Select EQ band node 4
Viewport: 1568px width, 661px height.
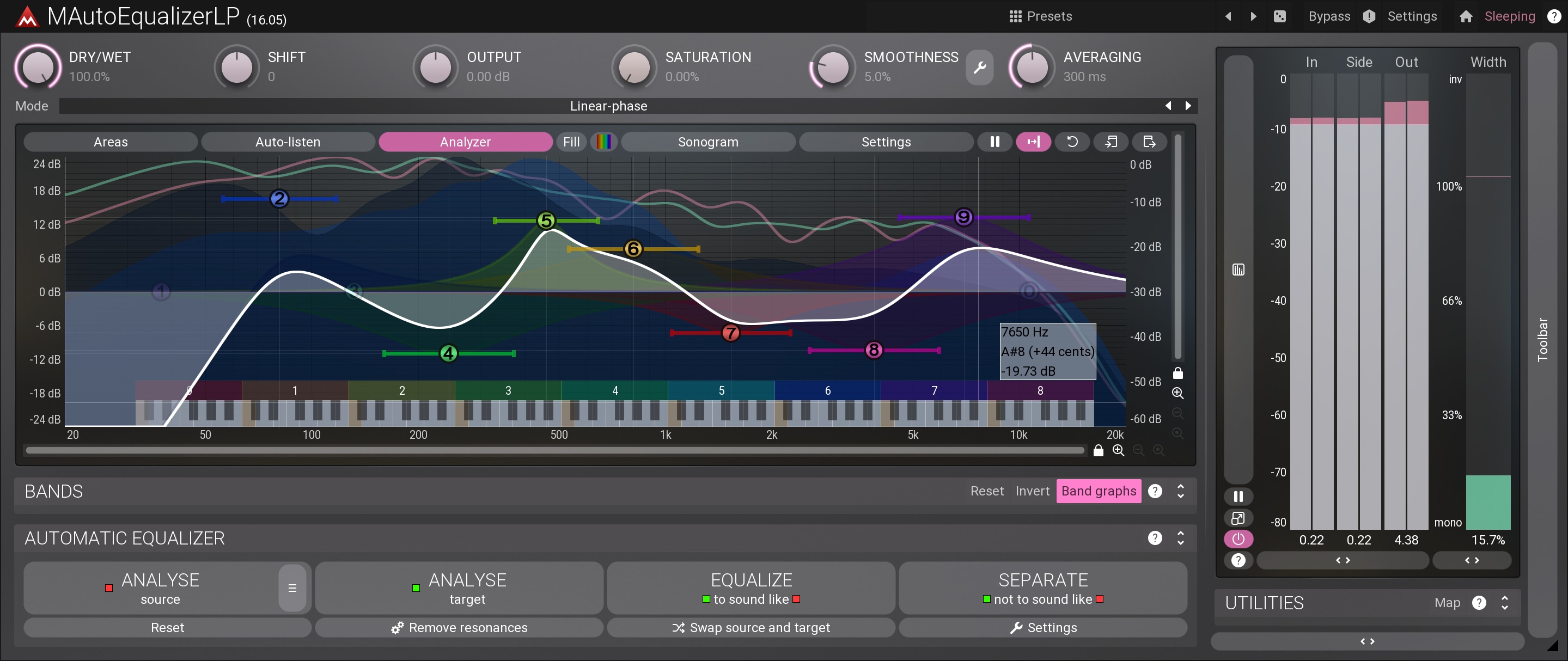point(449,353)
